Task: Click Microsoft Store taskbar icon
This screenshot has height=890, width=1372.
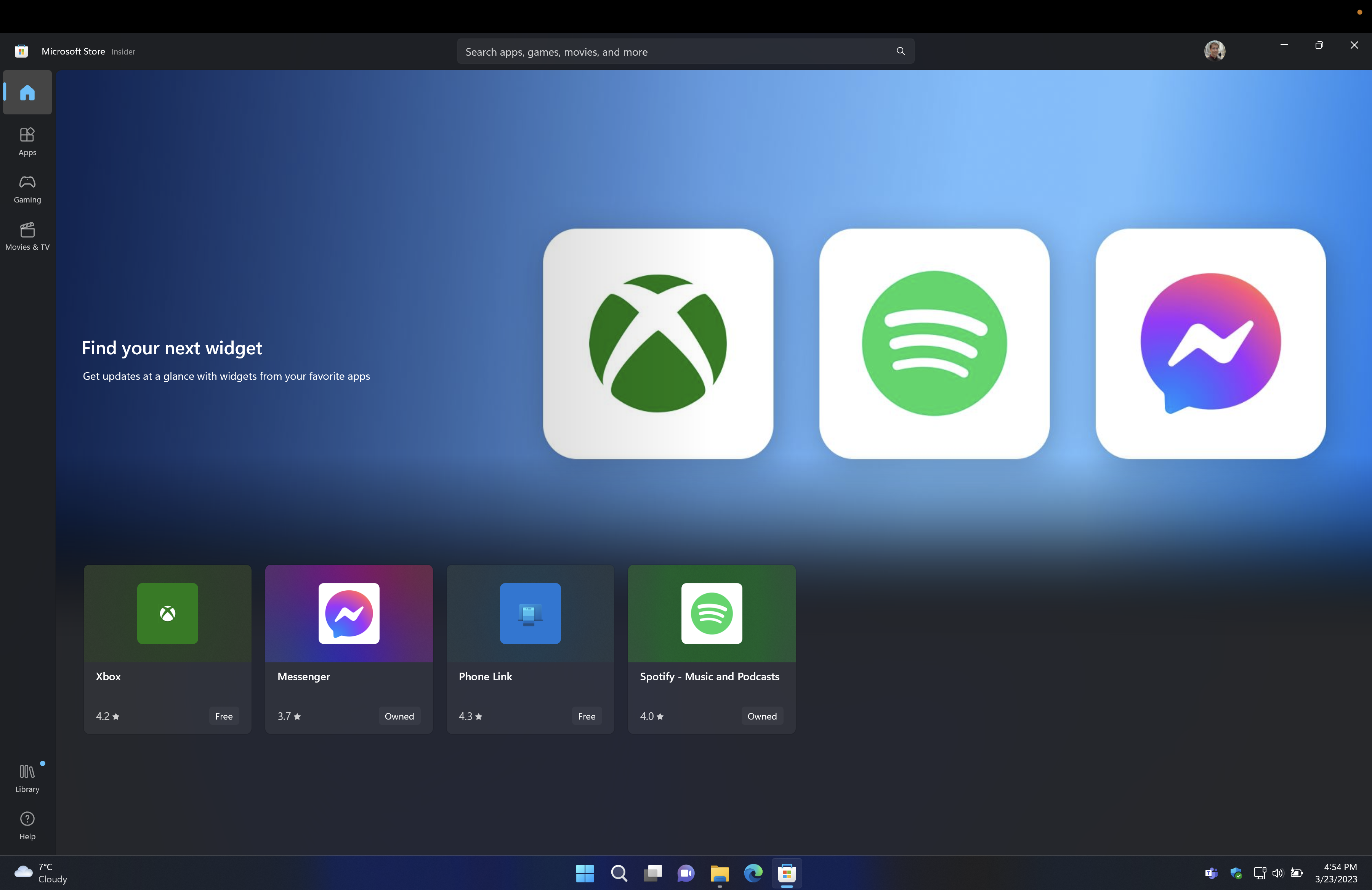Action: 787,873
